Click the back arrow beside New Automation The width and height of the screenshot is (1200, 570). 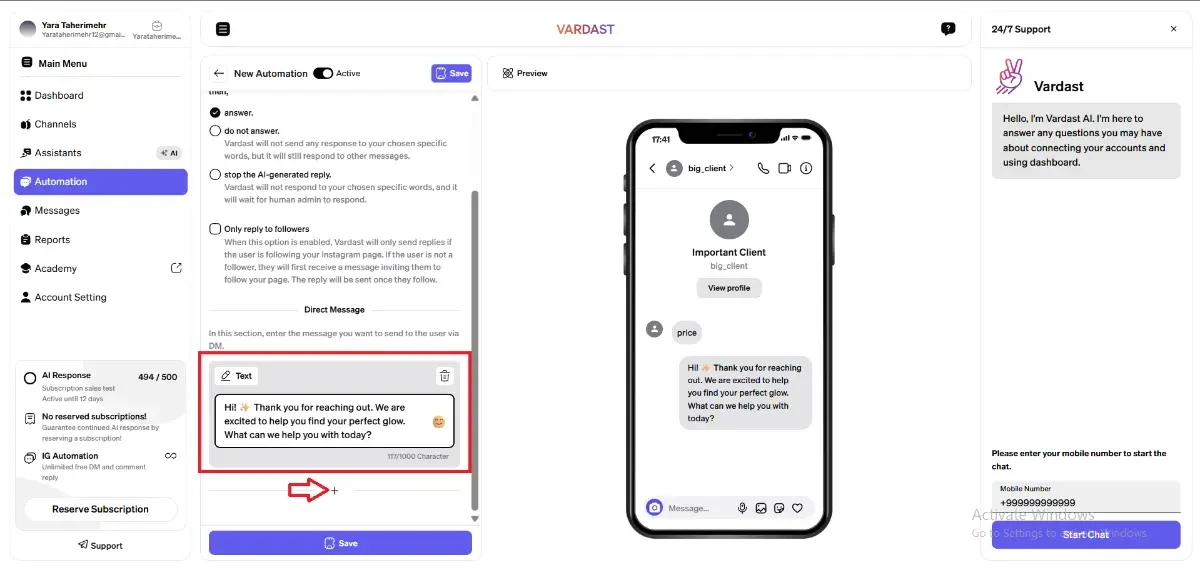click(218, 73)
